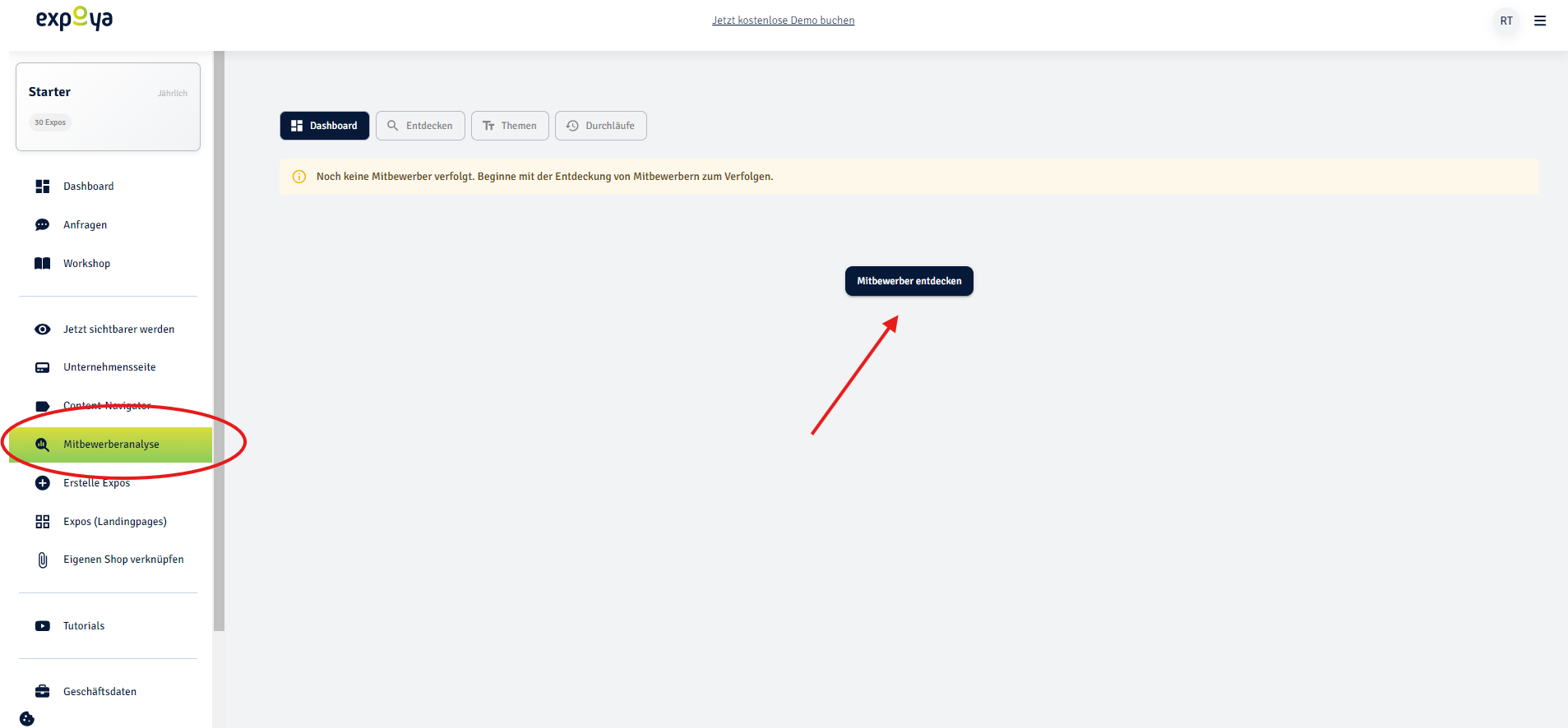The height and width of the screenshot is (728, 1568).
Task: Open the RT user avatar menu
Action: click(1506, 21)
